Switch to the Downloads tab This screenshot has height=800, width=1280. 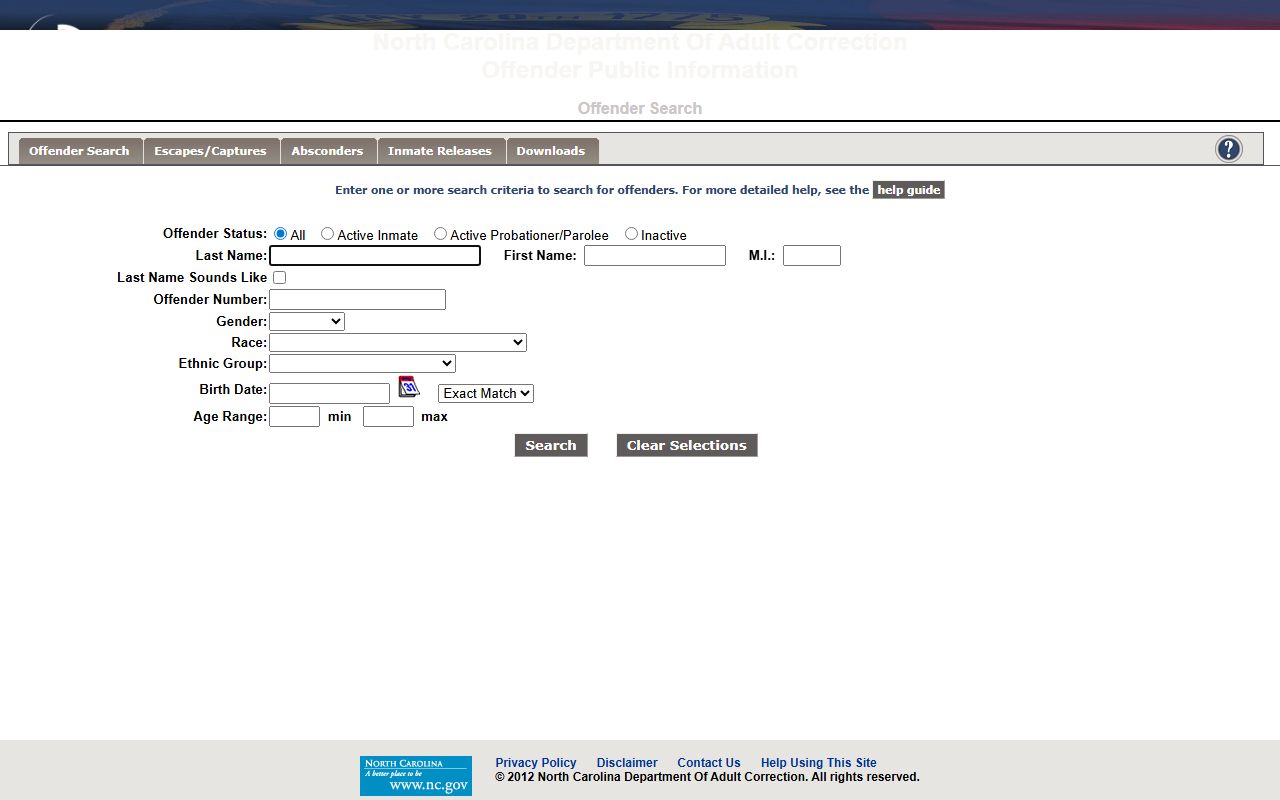pyautogui.click(x=551, y=151)
